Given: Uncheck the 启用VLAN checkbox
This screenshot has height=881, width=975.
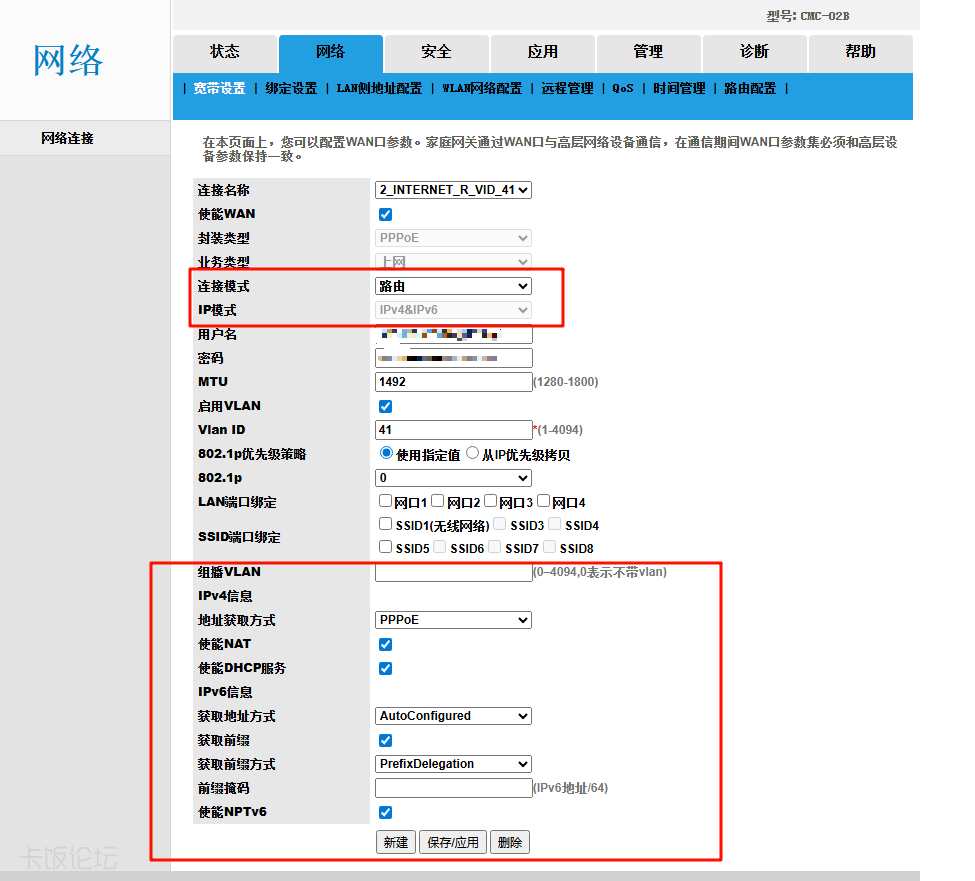Looking at the screenshot, I should pyautogui.click(x=386, y=406).
